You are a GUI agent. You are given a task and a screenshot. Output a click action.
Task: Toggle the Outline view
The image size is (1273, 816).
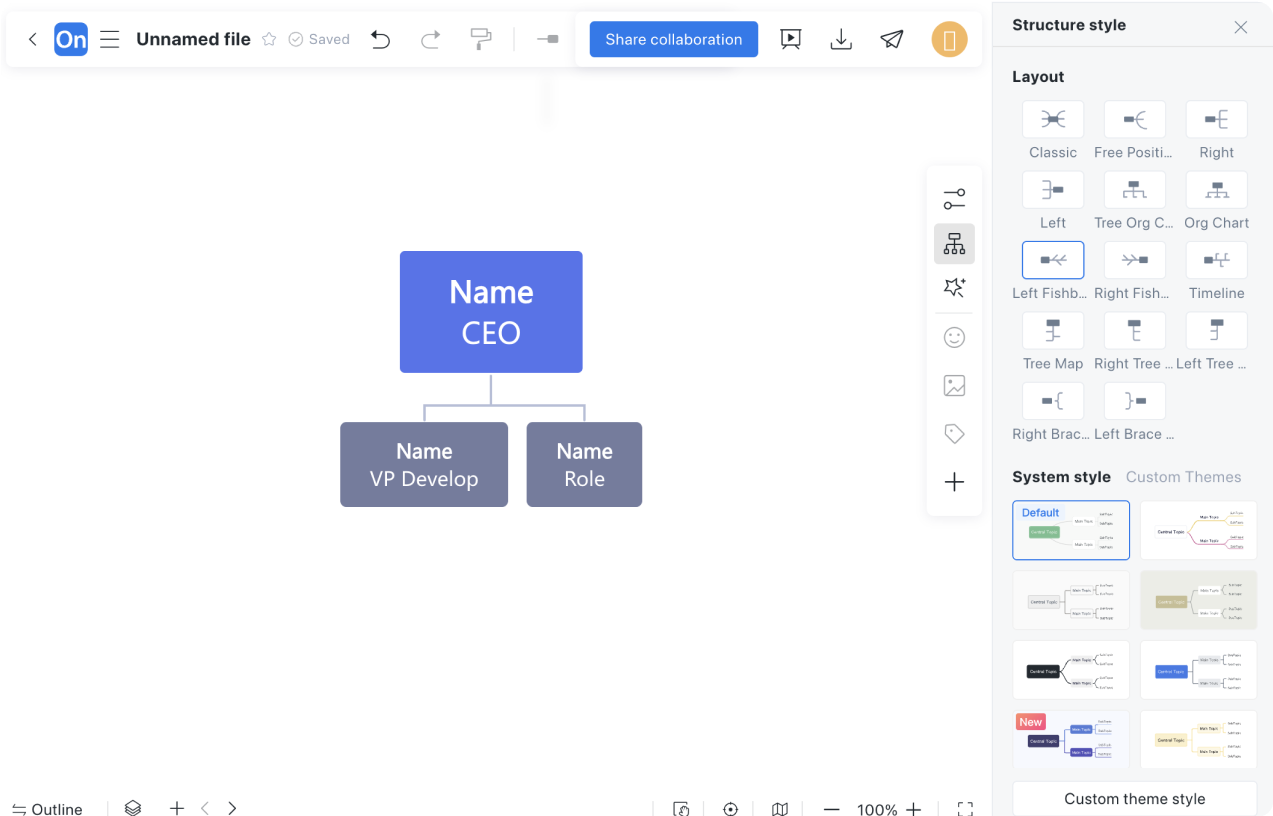point(47,808)
